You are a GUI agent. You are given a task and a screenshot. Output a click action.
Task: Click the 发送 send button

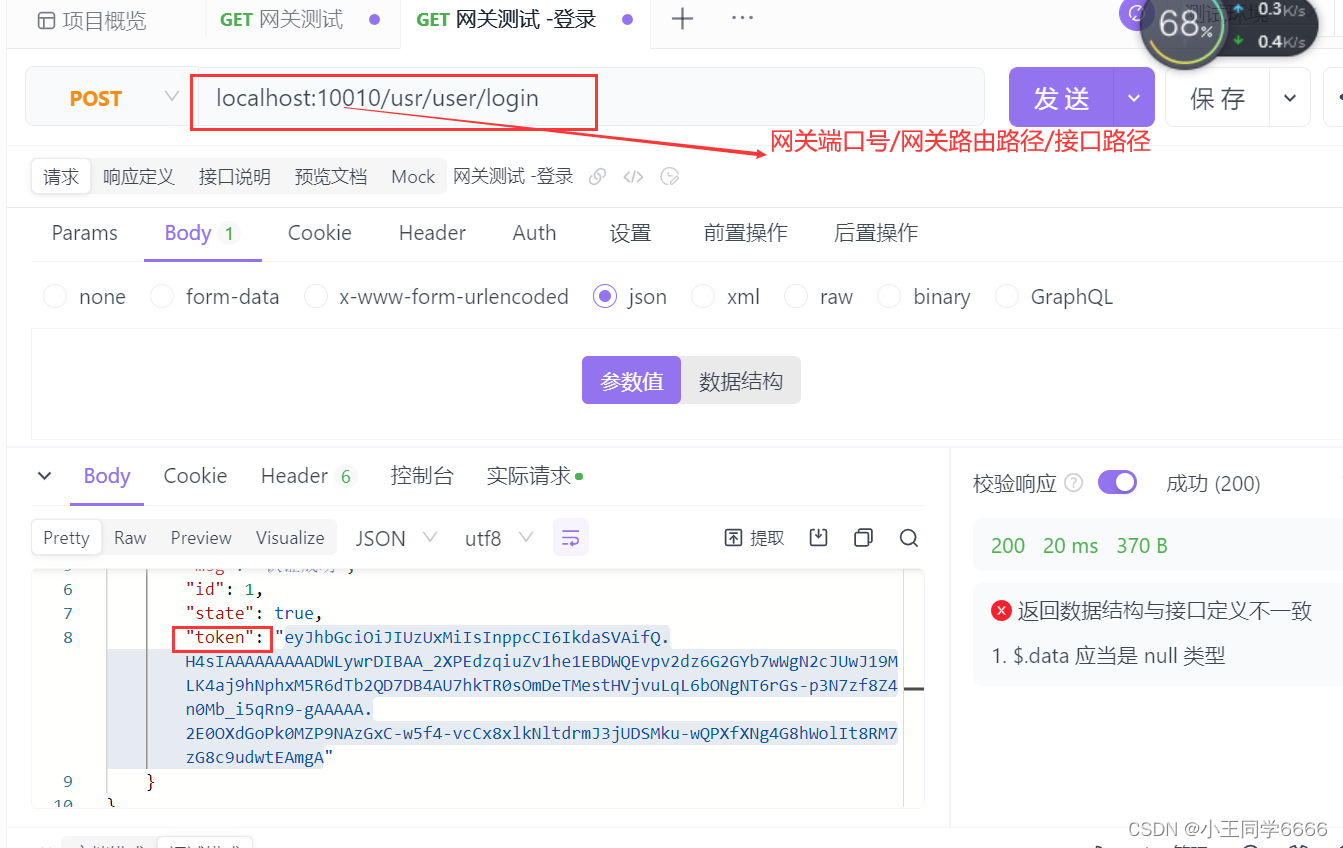pos(1061,98)
